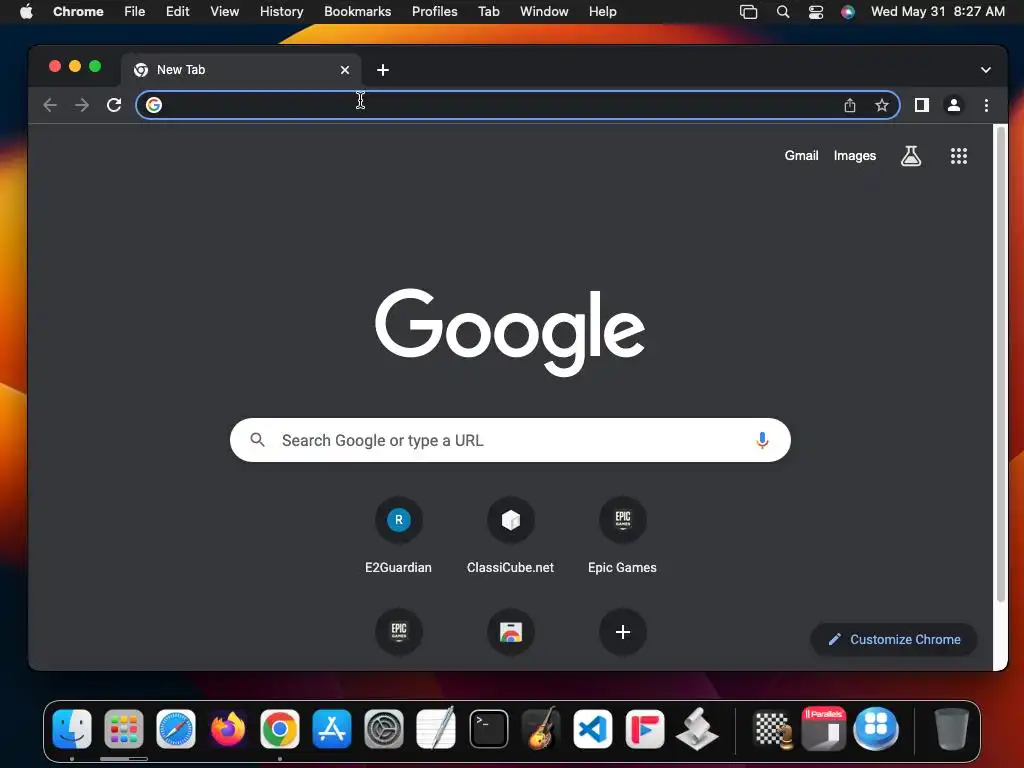Image resolution: width=1024 pixels, height=768 pixels.
Task: Open the Bookmarks menu
Action: point(357,12)
